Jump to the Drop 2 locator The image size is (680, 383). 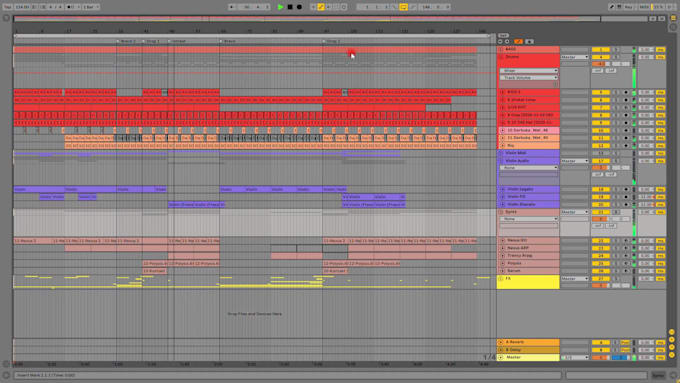[332, 41]
